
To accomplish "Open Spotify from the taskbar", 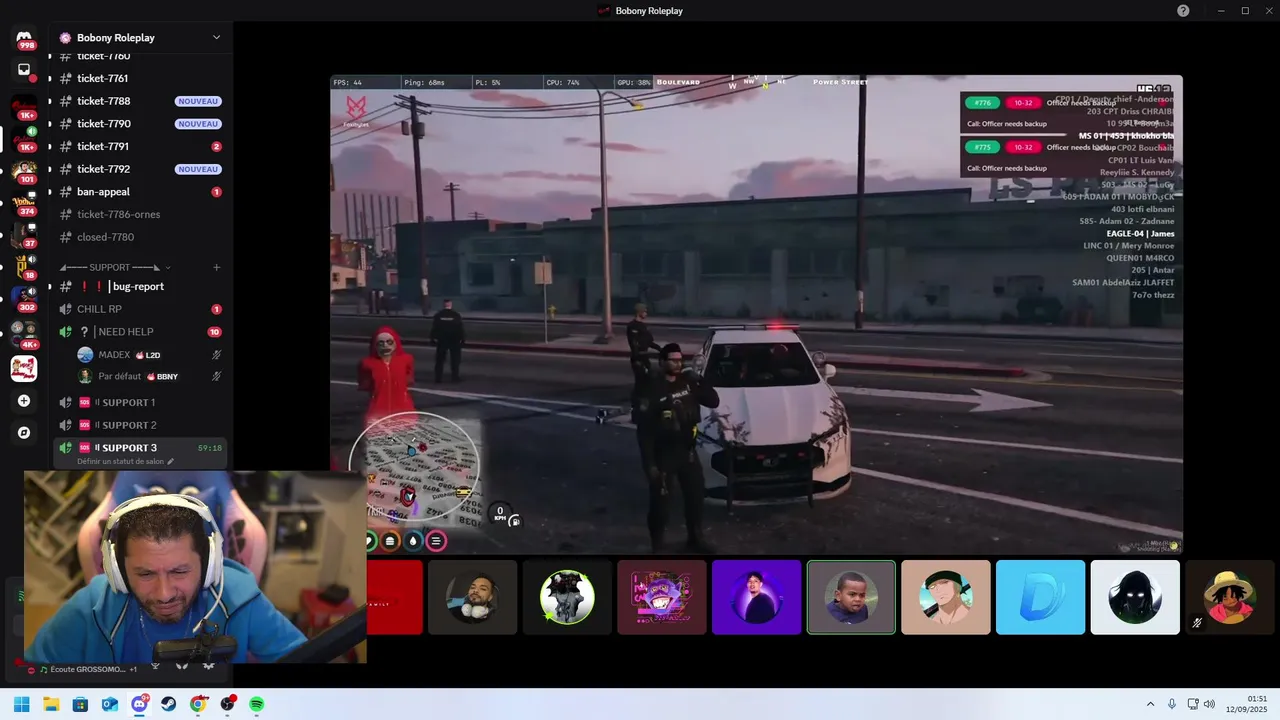I will coord(257,704).
